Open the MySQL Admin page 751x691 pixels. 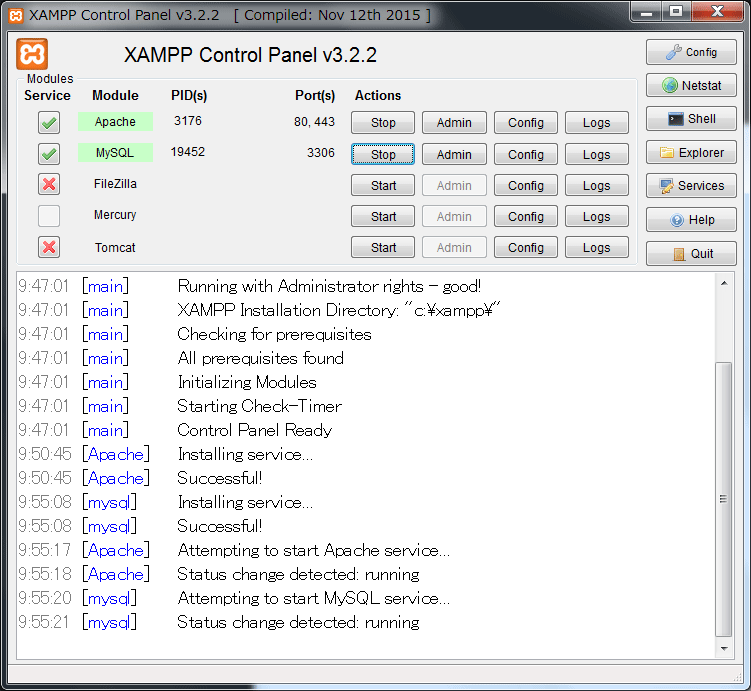pyautogui.click(x=454, y=155)
